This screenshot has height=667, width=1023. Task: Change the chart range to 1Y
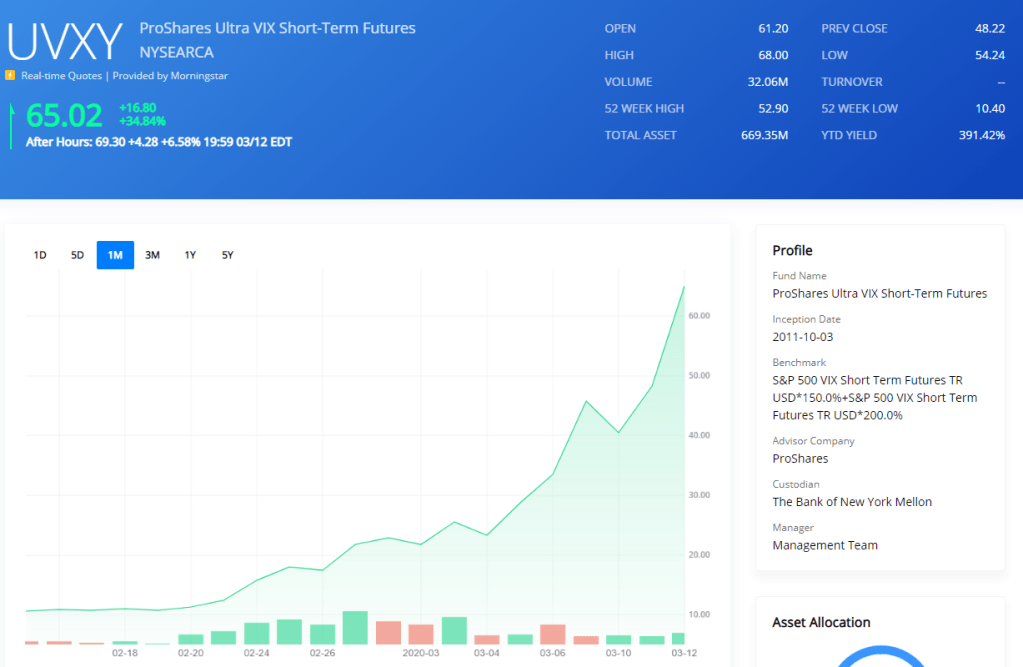tap(190, 255)
